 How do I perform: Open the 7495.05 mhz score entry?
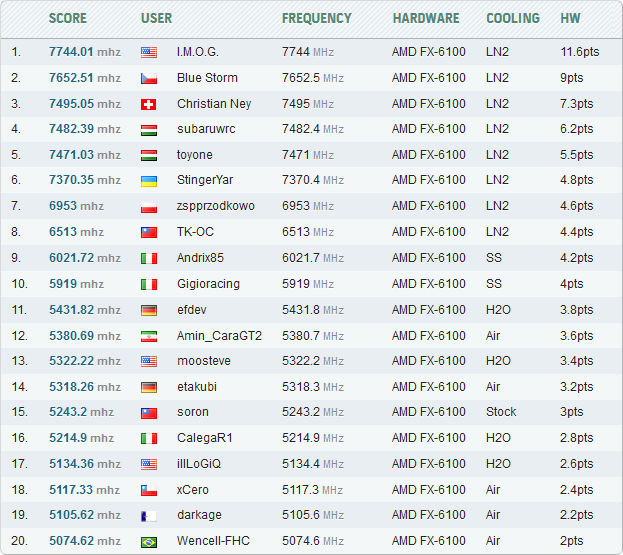[x=85, y=104]
